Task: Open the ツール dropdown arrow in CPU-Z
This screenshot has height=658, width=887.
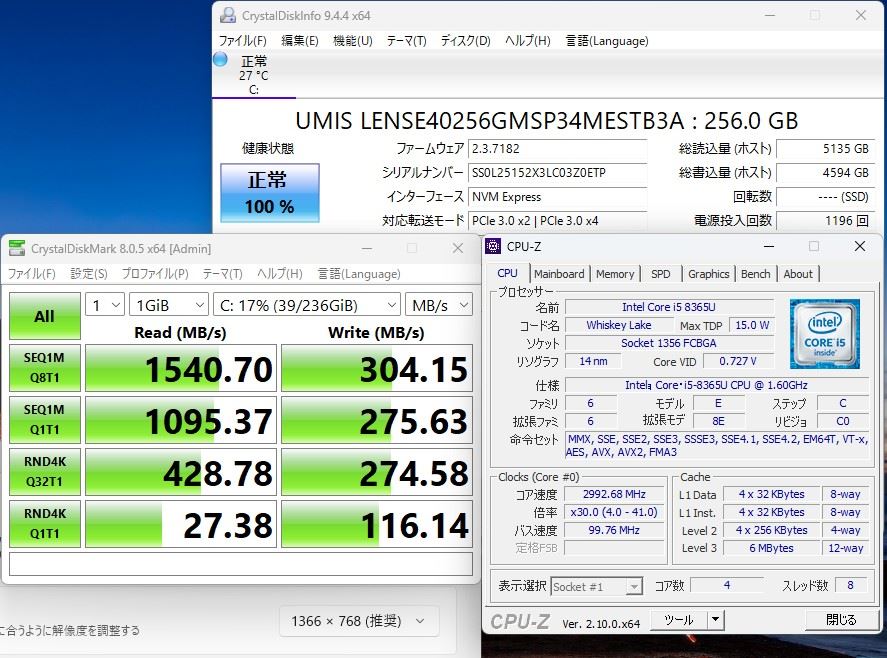Action: coord(716,620)
